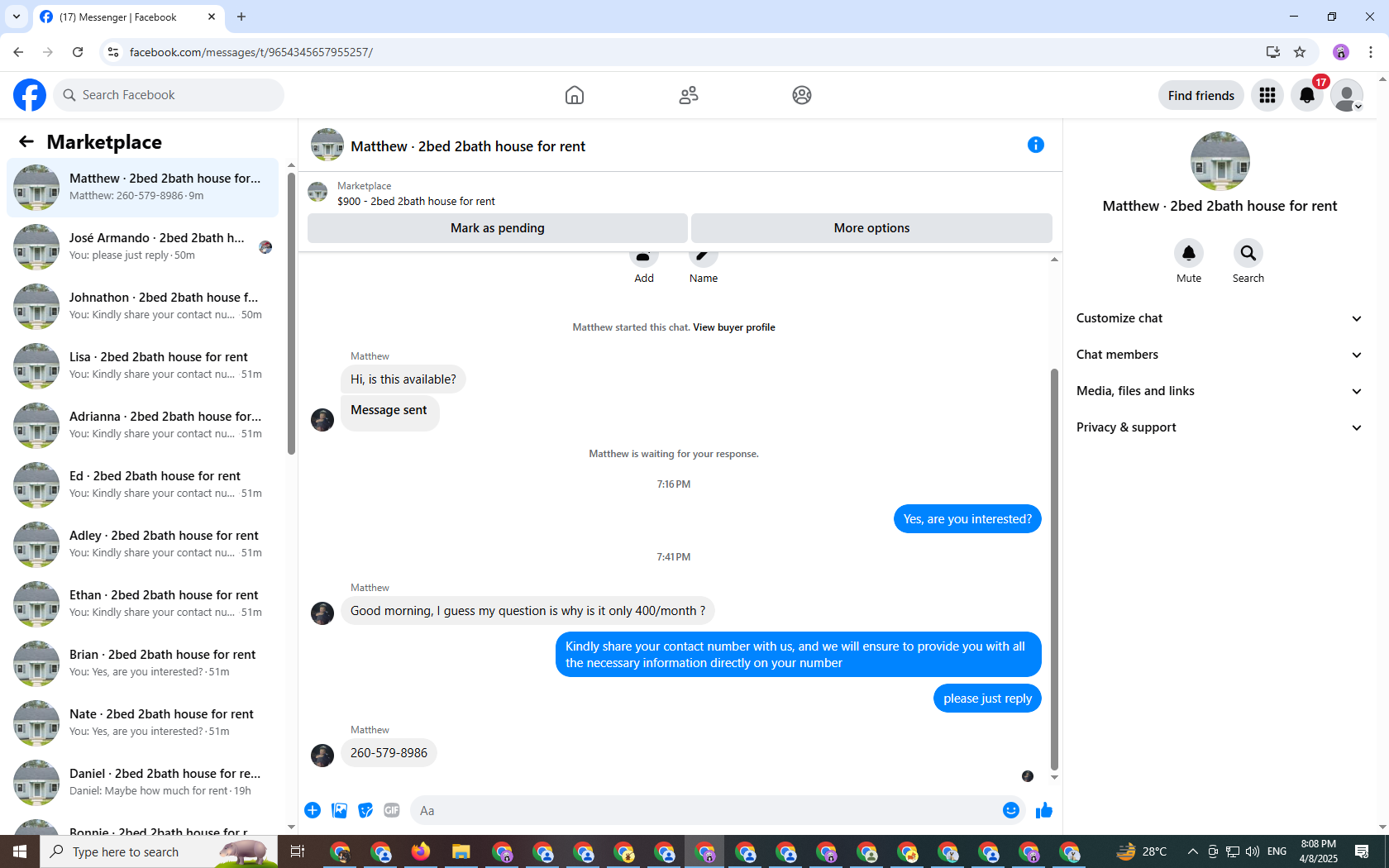Send a thumbs-up like
This screenshot has width=1389, height=868.
(x=1044, y=810)
